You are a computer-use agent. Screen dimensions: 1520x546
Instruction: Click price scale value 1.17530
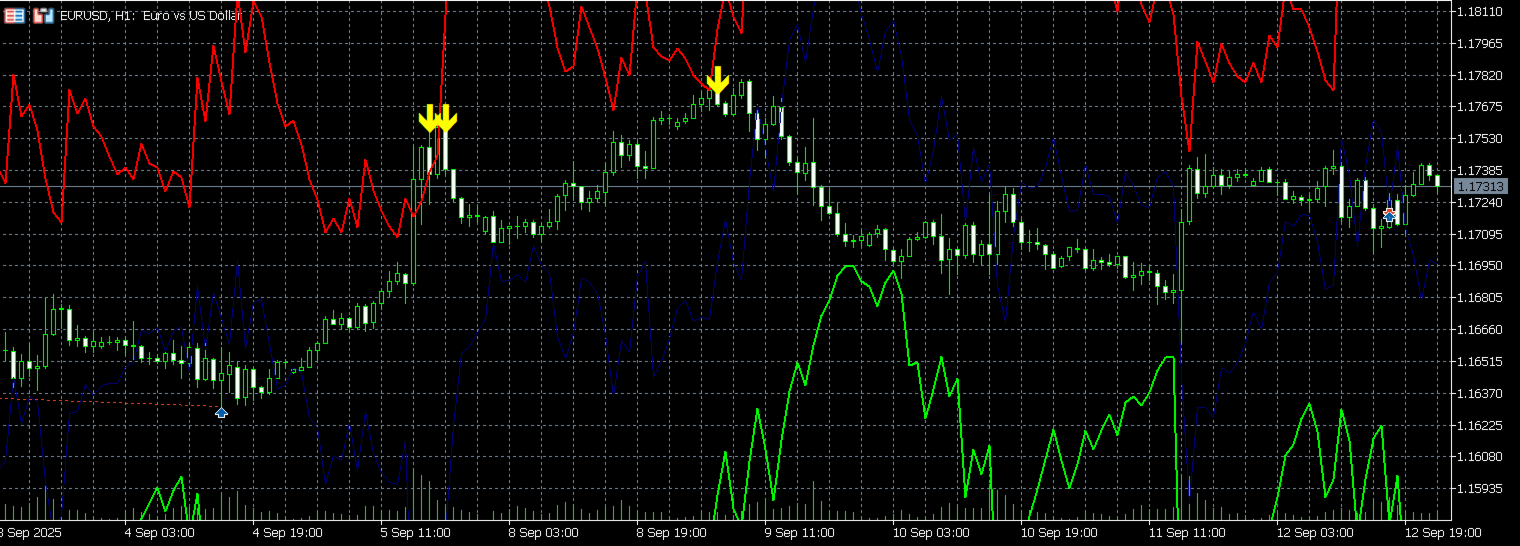click(1481, 139)
